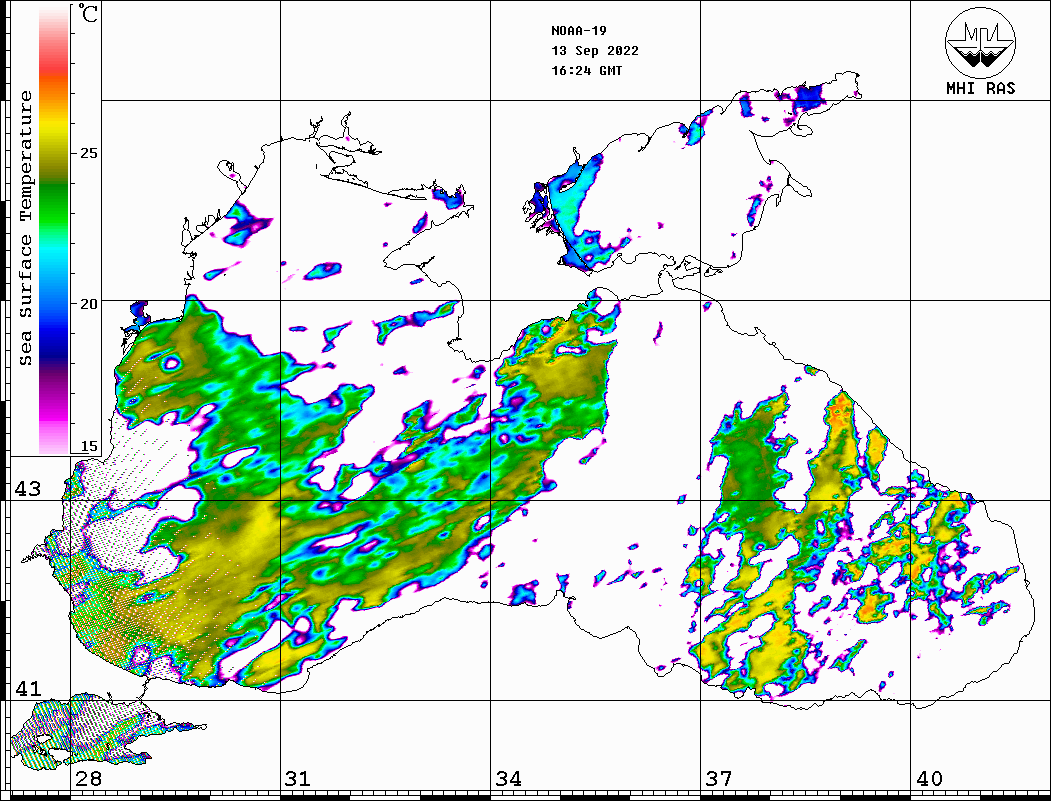Click the longitude label '37'

pyautogui.click(x=719, y=778)
